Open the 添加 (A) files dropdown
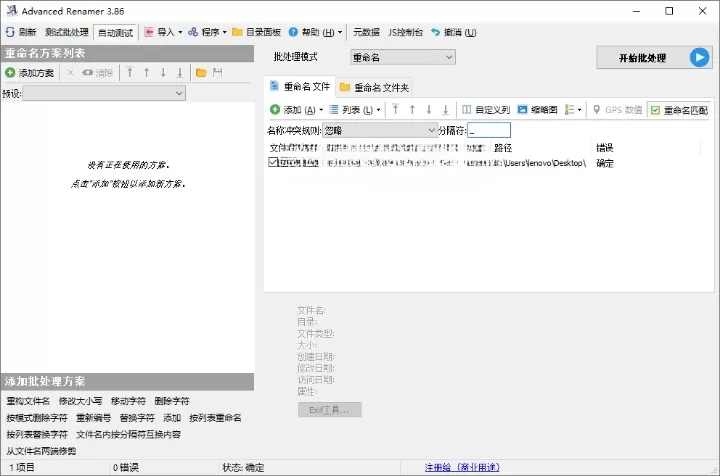 coord(296,110)
